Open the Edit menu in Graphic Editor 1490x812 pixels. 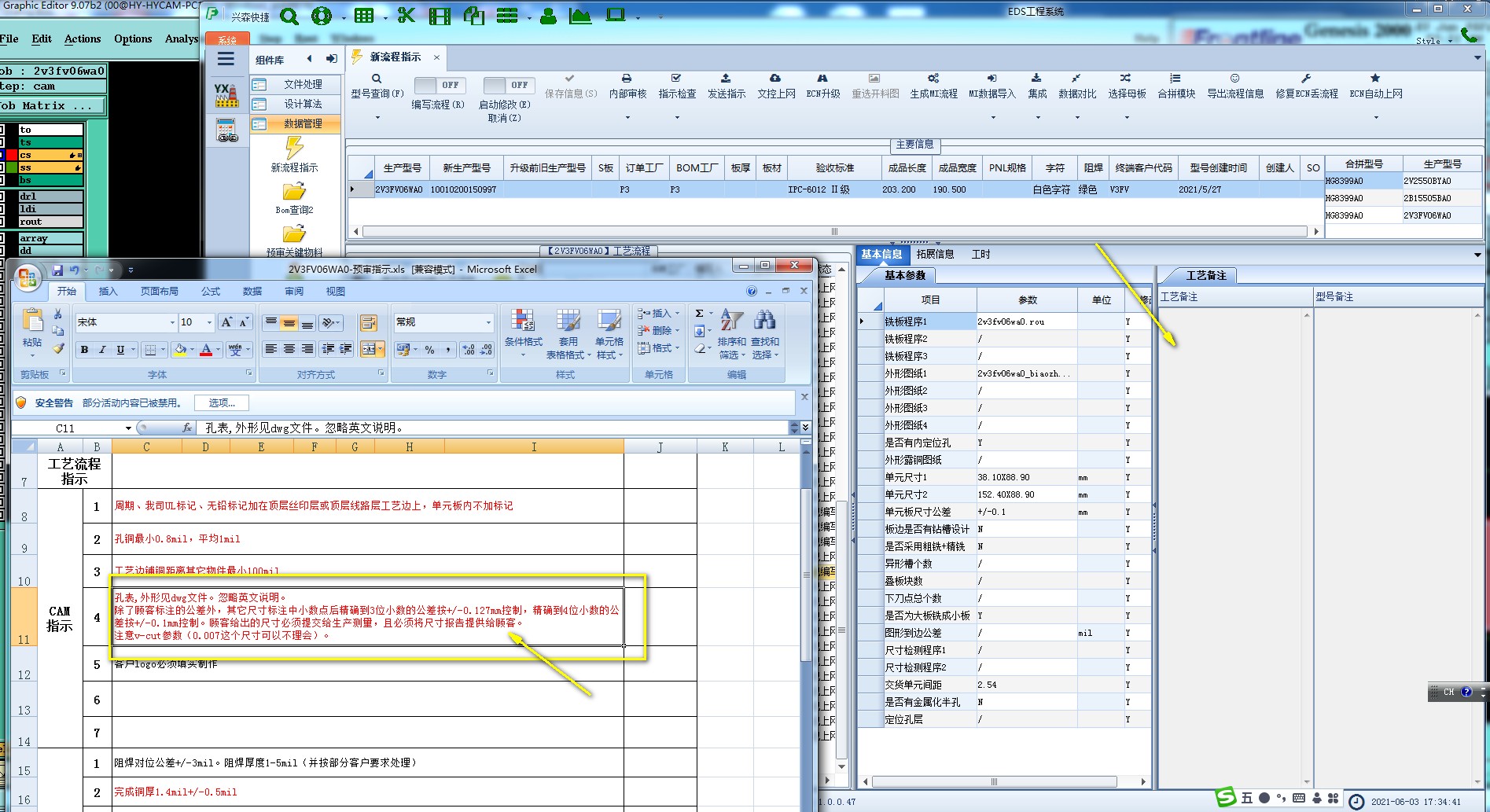click(42, 39)
